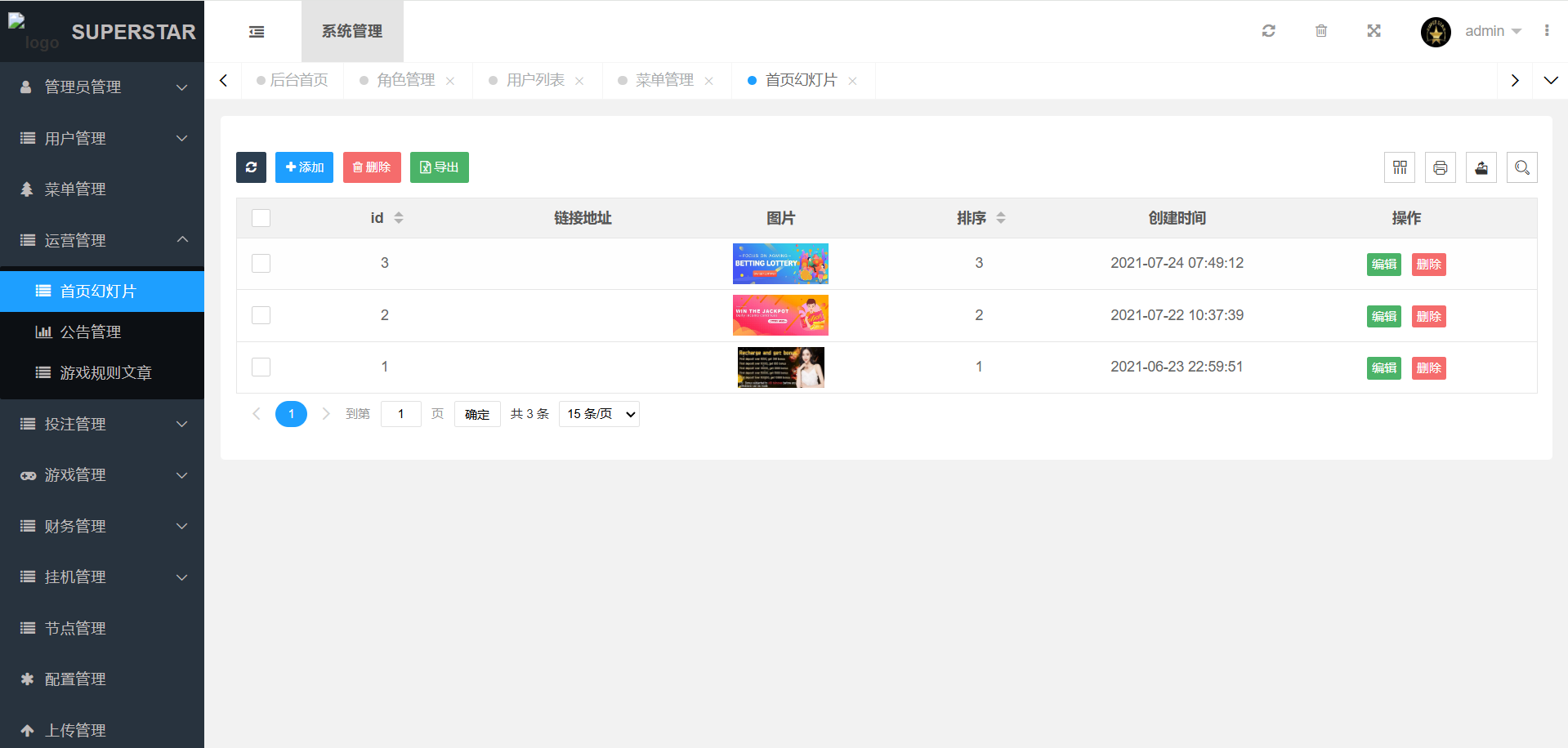Open 公告管理 in the sidebar
Screen dimensions: 1568x748
coord(91,332)
